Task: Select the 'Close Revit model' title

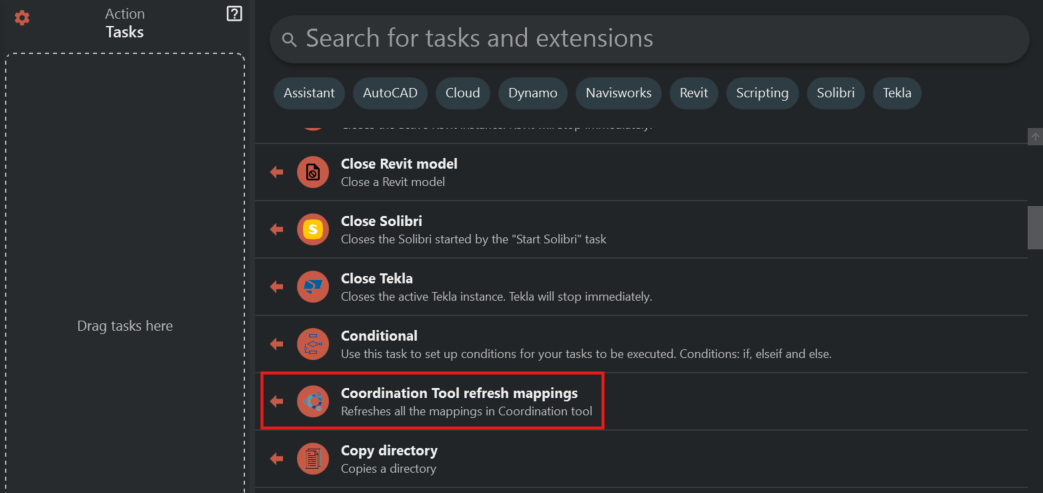Action: point(399,164)
